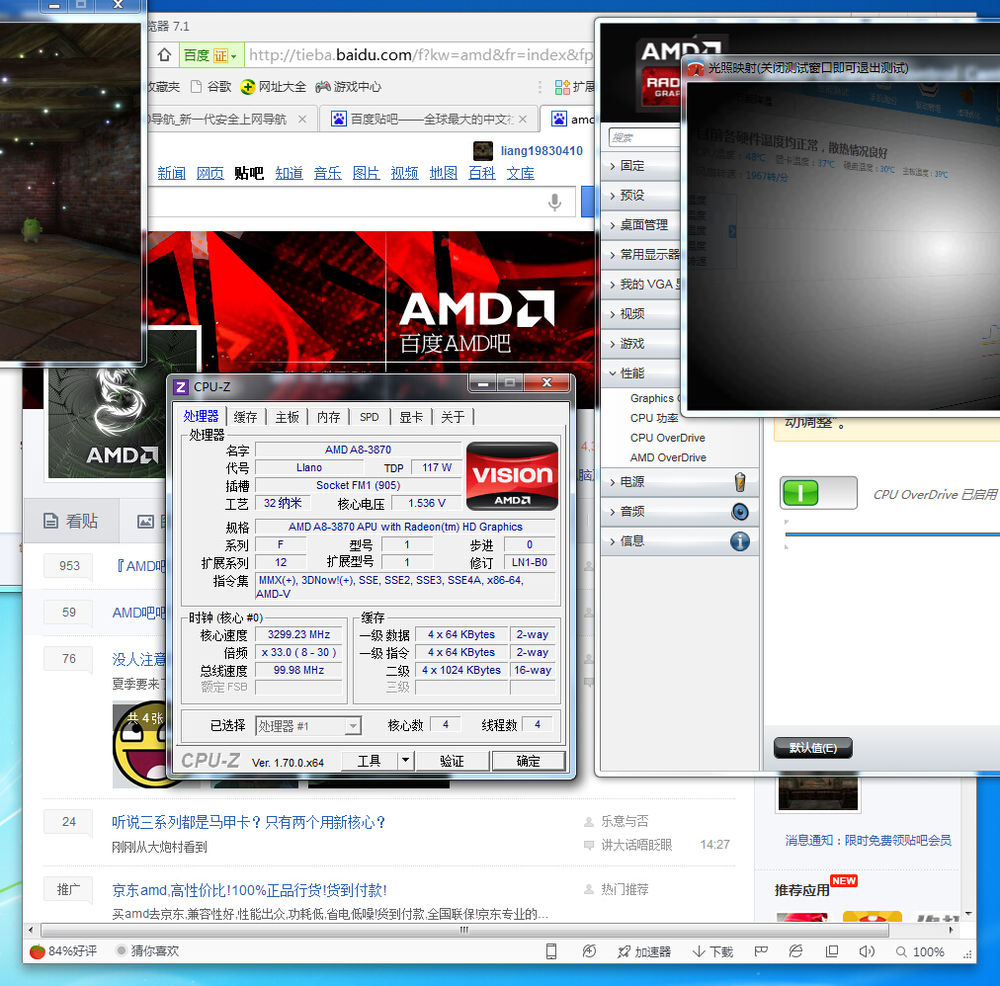Close the 百度贴吧 browser tab
This screenshot has width=1000, height=986.
522,119
